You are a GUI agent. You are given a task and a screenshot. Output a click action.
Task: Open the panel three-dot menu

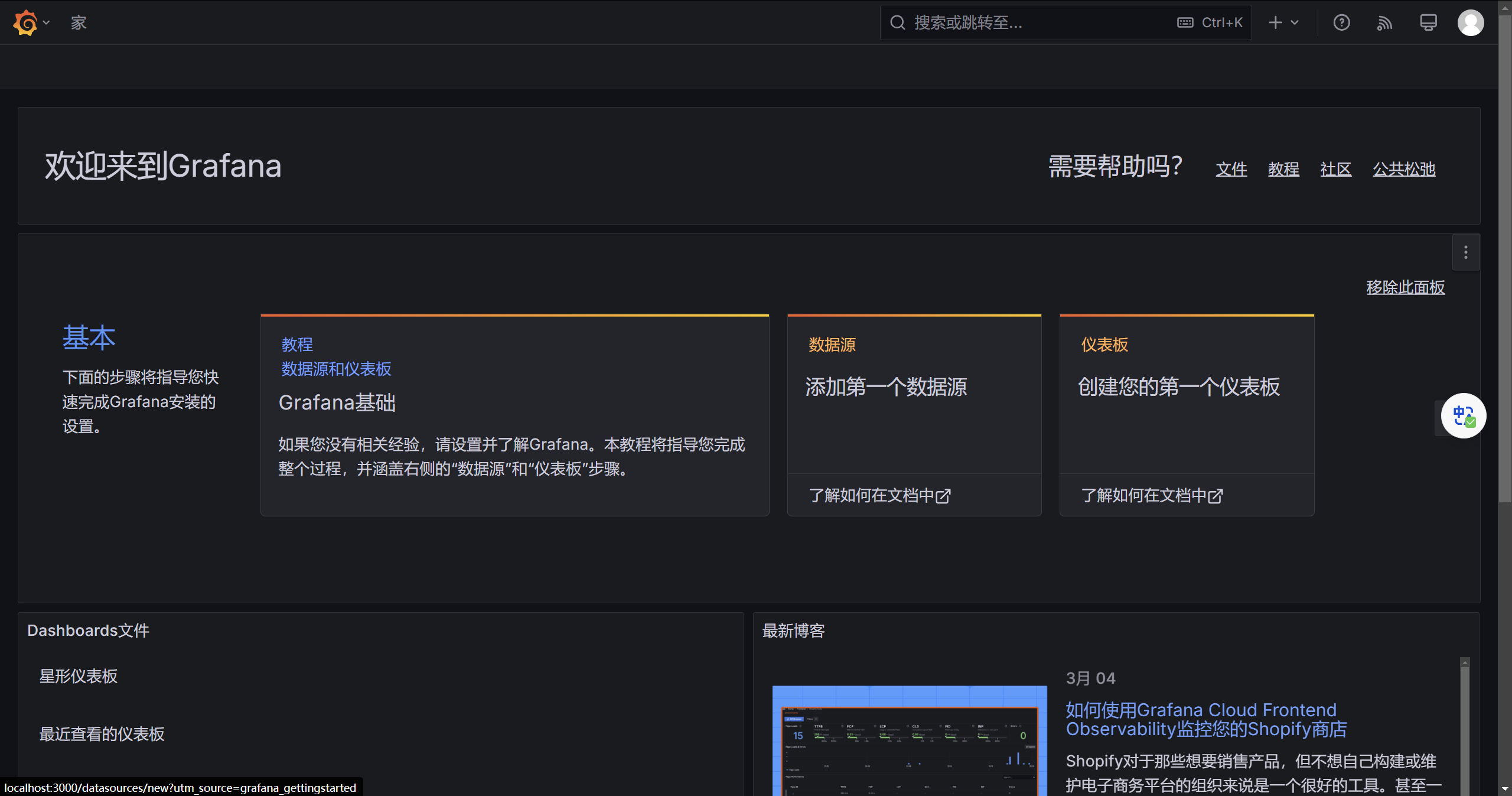[1466, 253]
